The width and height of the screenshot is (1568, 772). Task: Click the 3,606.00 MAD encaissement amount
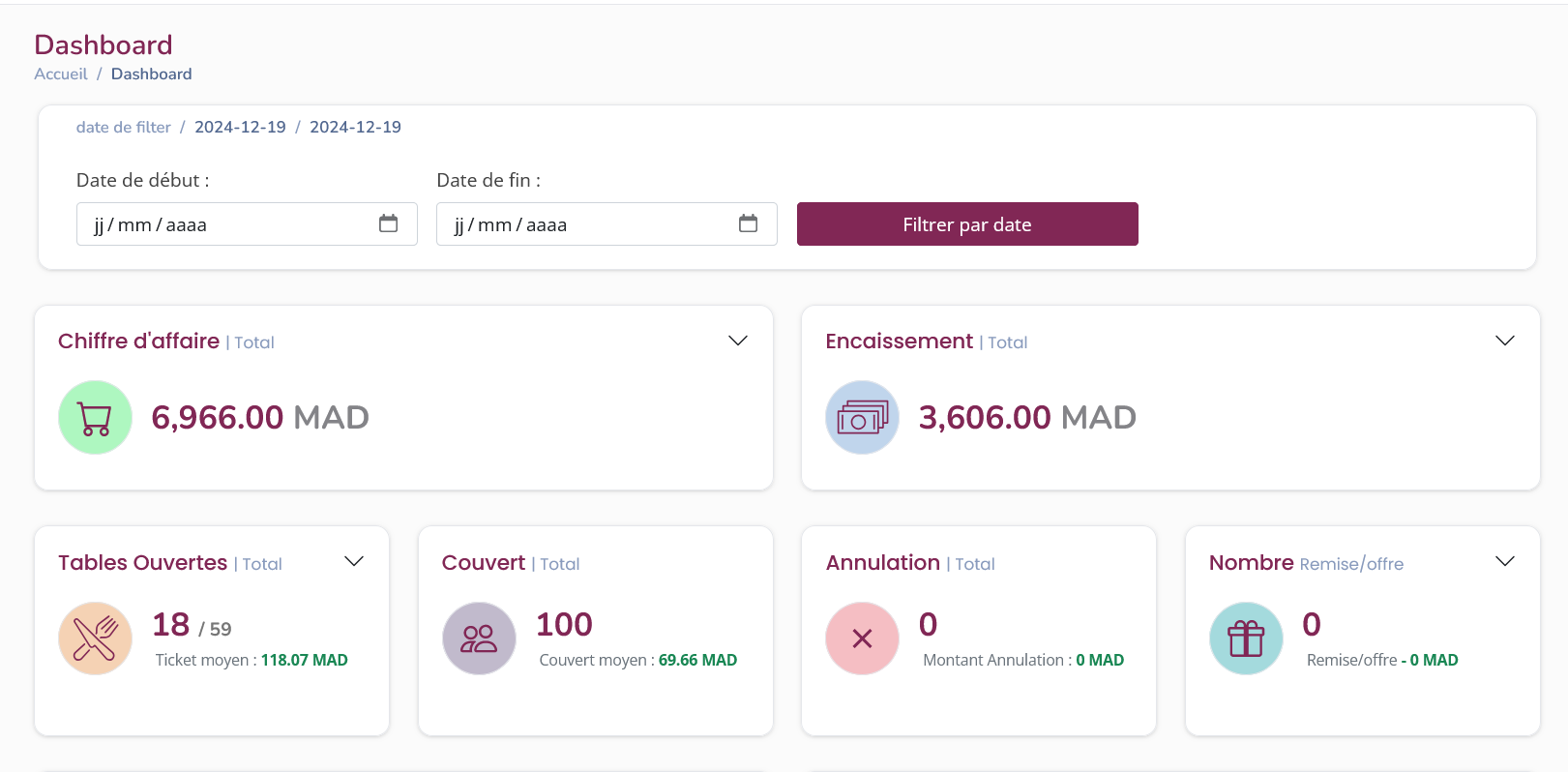coord(1027,417)
